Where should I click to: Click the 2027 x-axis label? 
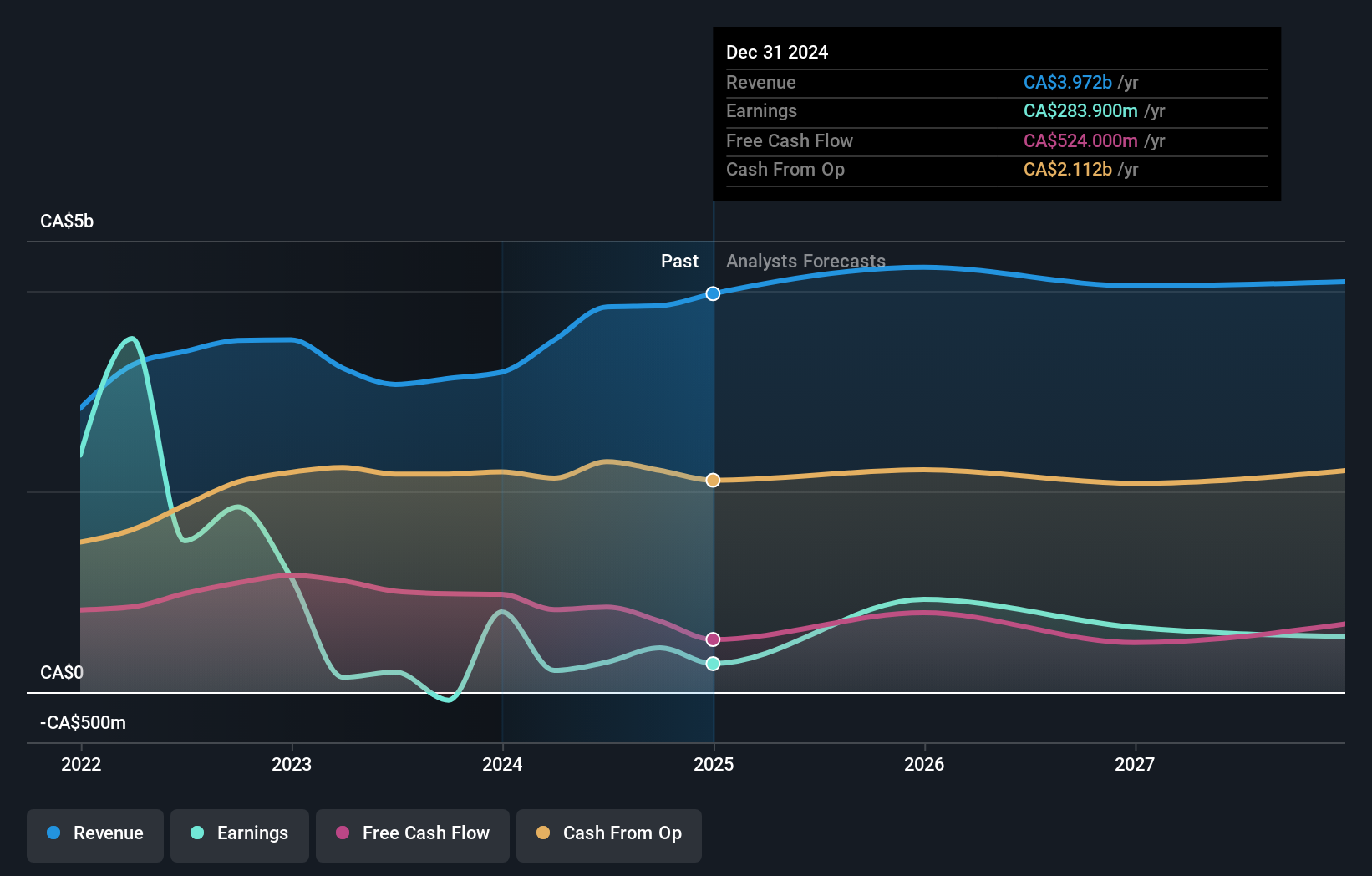[1135, 764]
